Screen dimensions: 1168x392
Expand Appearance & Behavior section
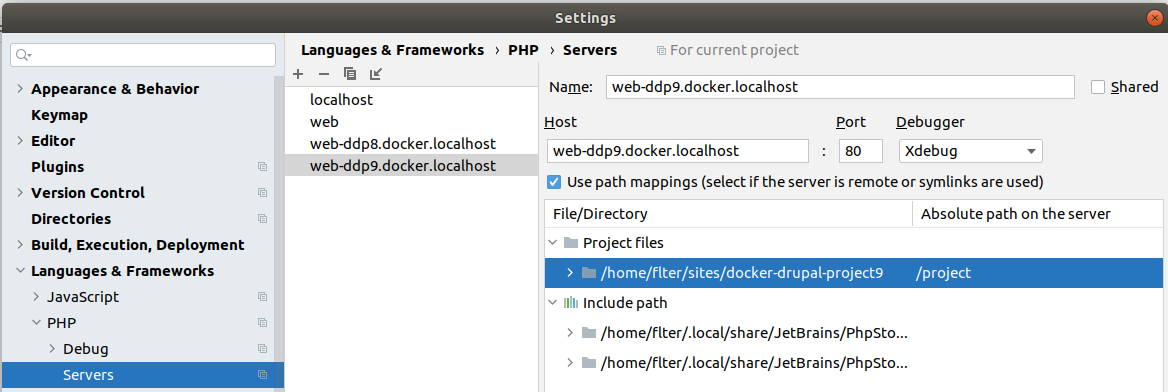coord(19,89)
